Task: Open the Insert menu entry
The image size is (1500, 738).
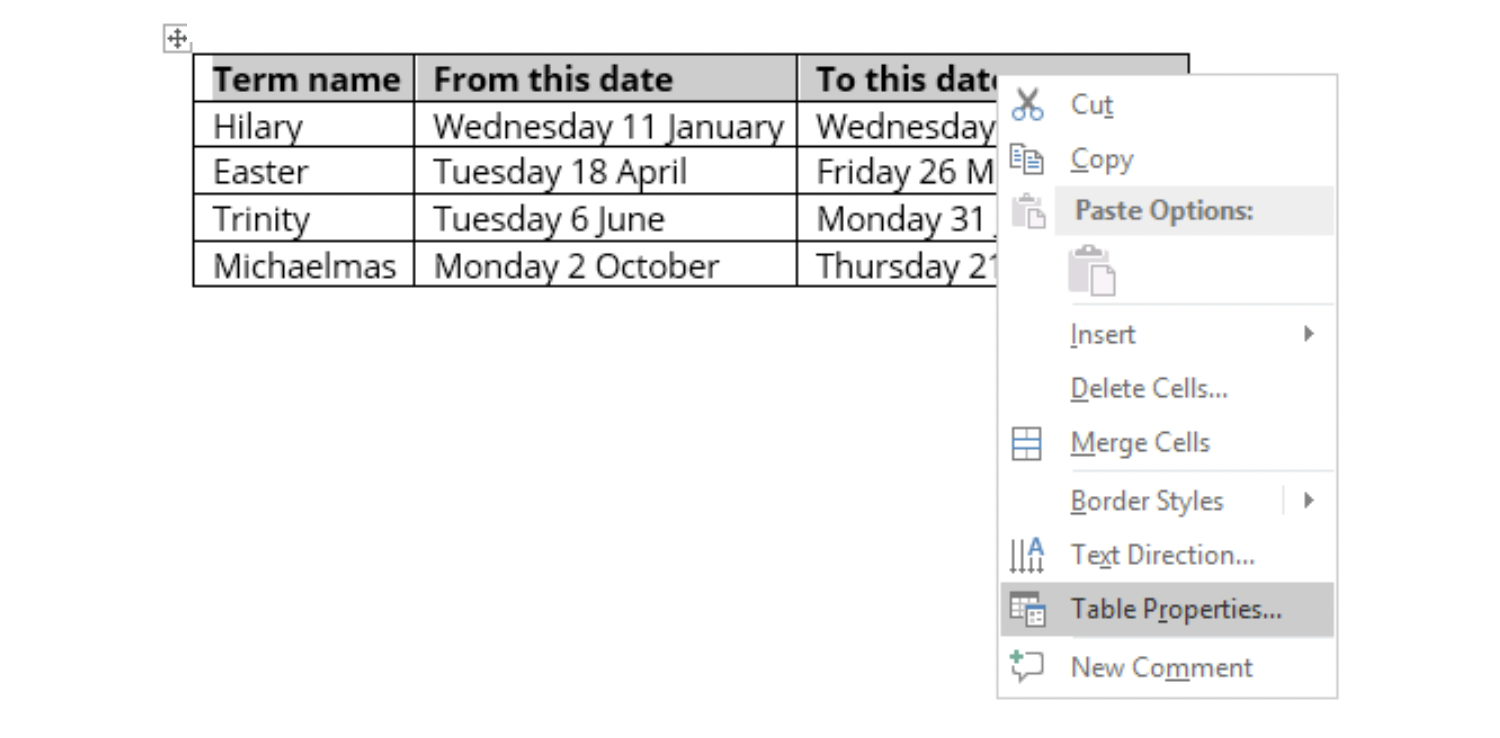Action: pyautogui.click(x=1167, y=333)
